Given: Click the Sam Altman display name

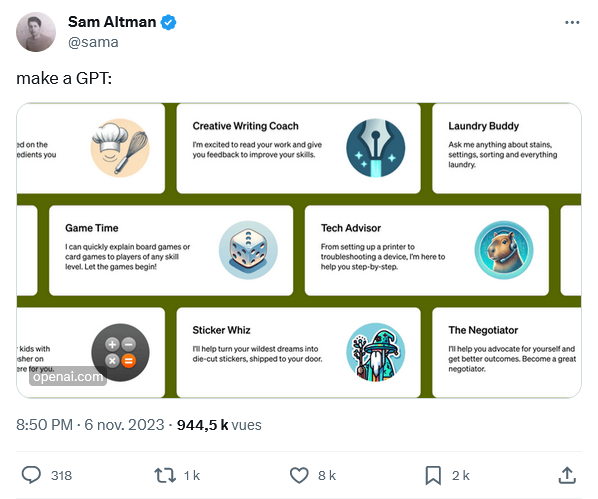Looking at the screenshot, I should tap(112, 22).
